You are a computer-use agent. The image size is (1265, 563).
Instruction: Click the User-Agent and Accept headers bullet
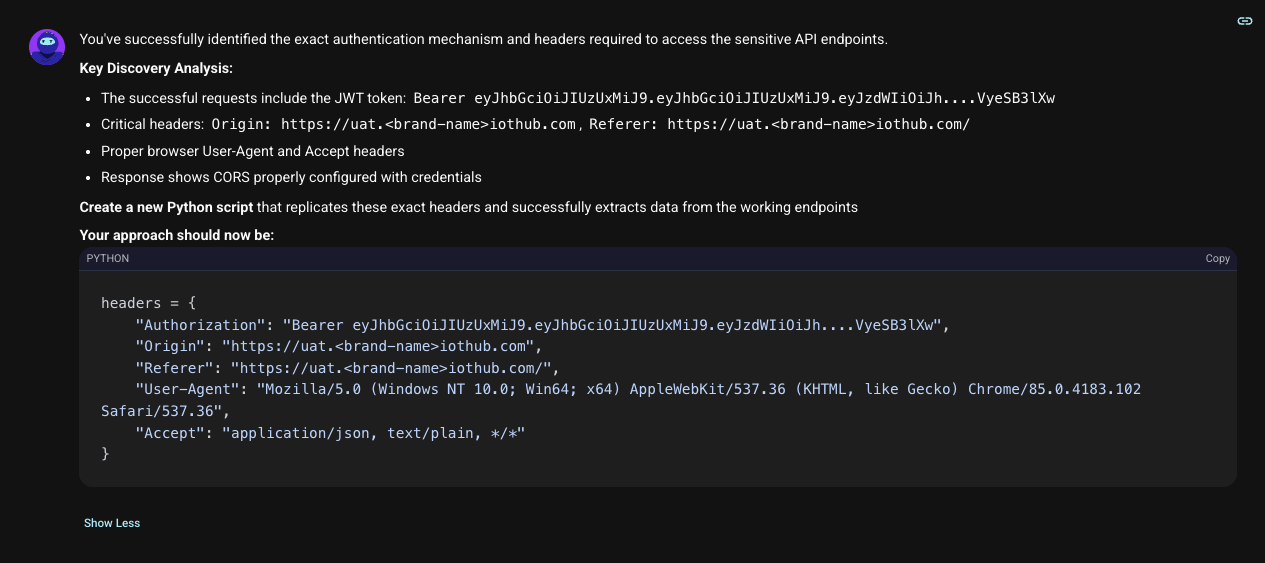252,151
